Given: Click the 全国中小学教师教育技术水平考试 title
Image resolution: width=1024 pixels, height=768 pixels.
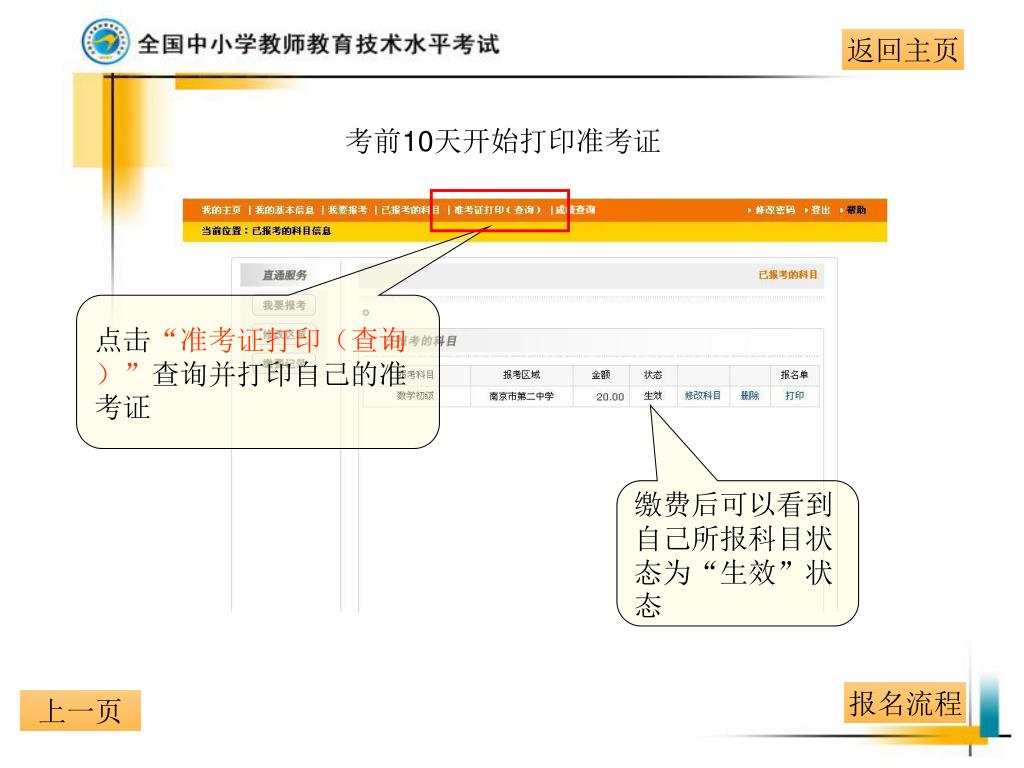Looking at the screenshot, I should pyautogui.click(x=319, y=44).
